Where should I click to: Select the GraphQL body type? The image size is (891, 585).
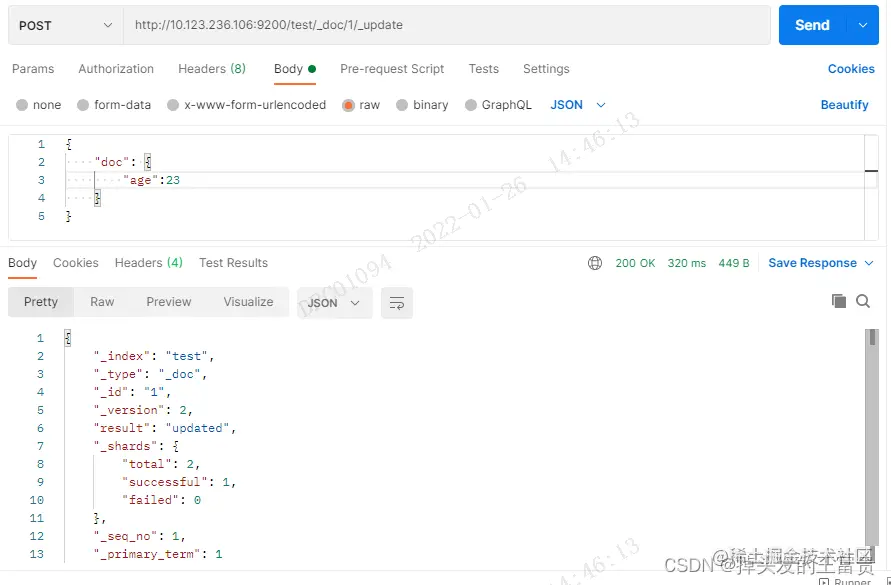coord(498,105)
